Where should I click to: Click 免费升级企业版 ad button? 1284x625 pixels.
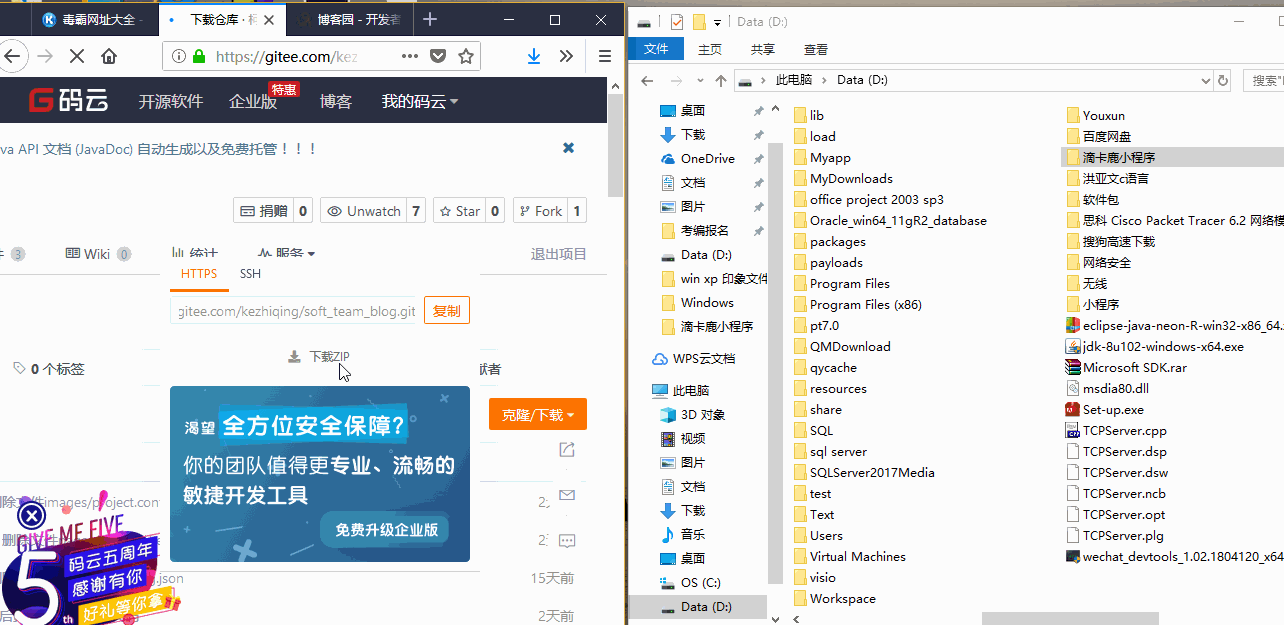tap(384, 529)
